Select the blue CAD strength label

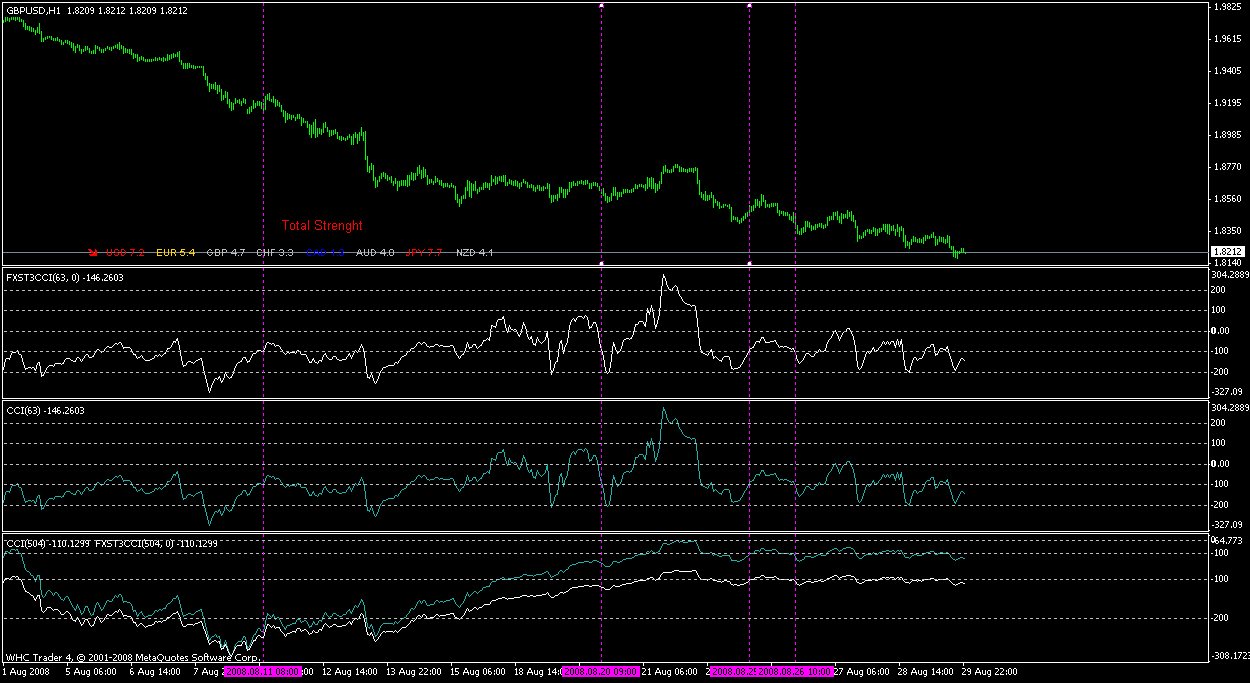[325, 253]
